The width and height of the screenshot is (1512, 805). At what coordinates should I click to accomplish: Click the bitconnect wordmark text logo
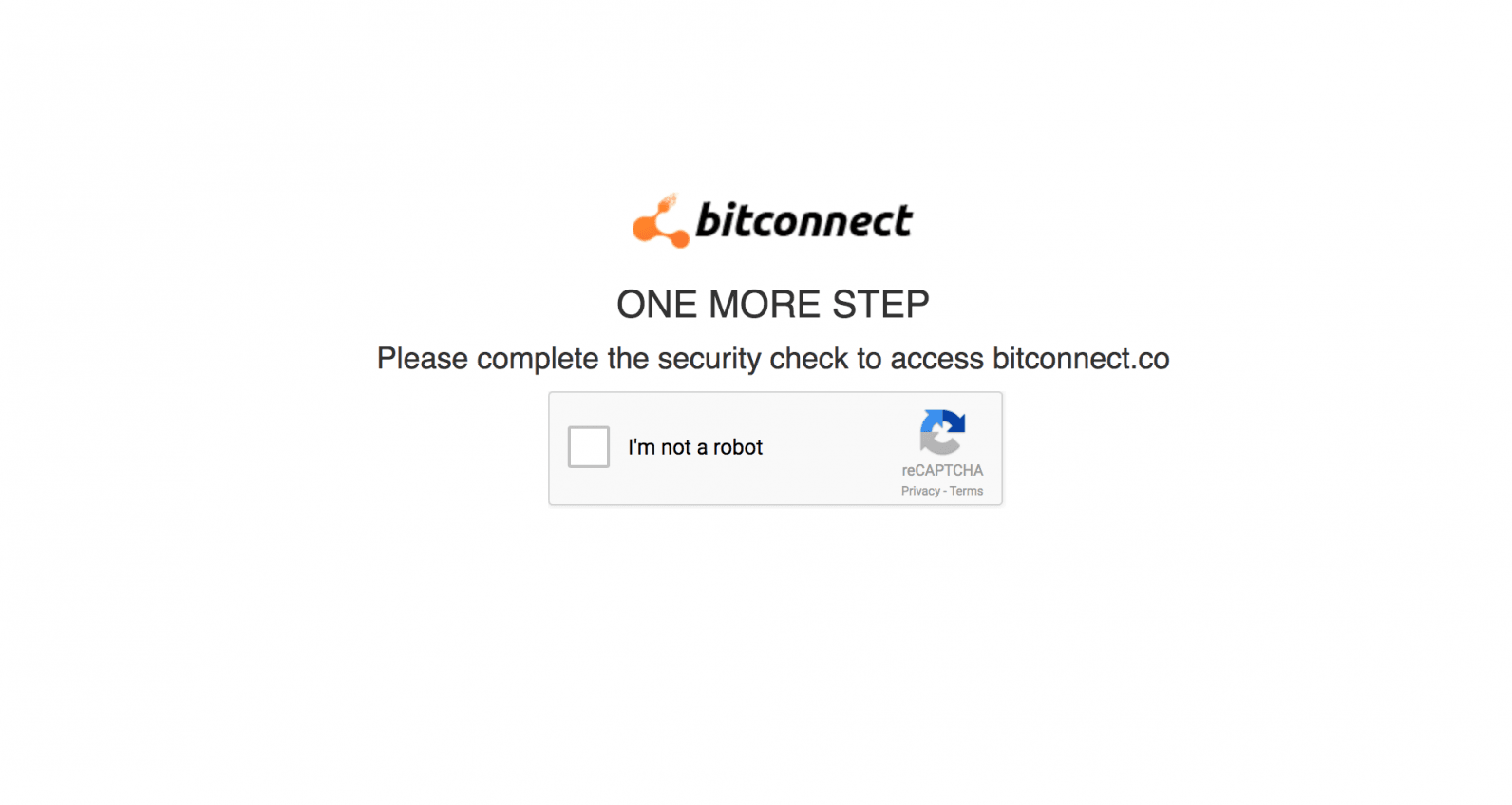pos(803,220)
